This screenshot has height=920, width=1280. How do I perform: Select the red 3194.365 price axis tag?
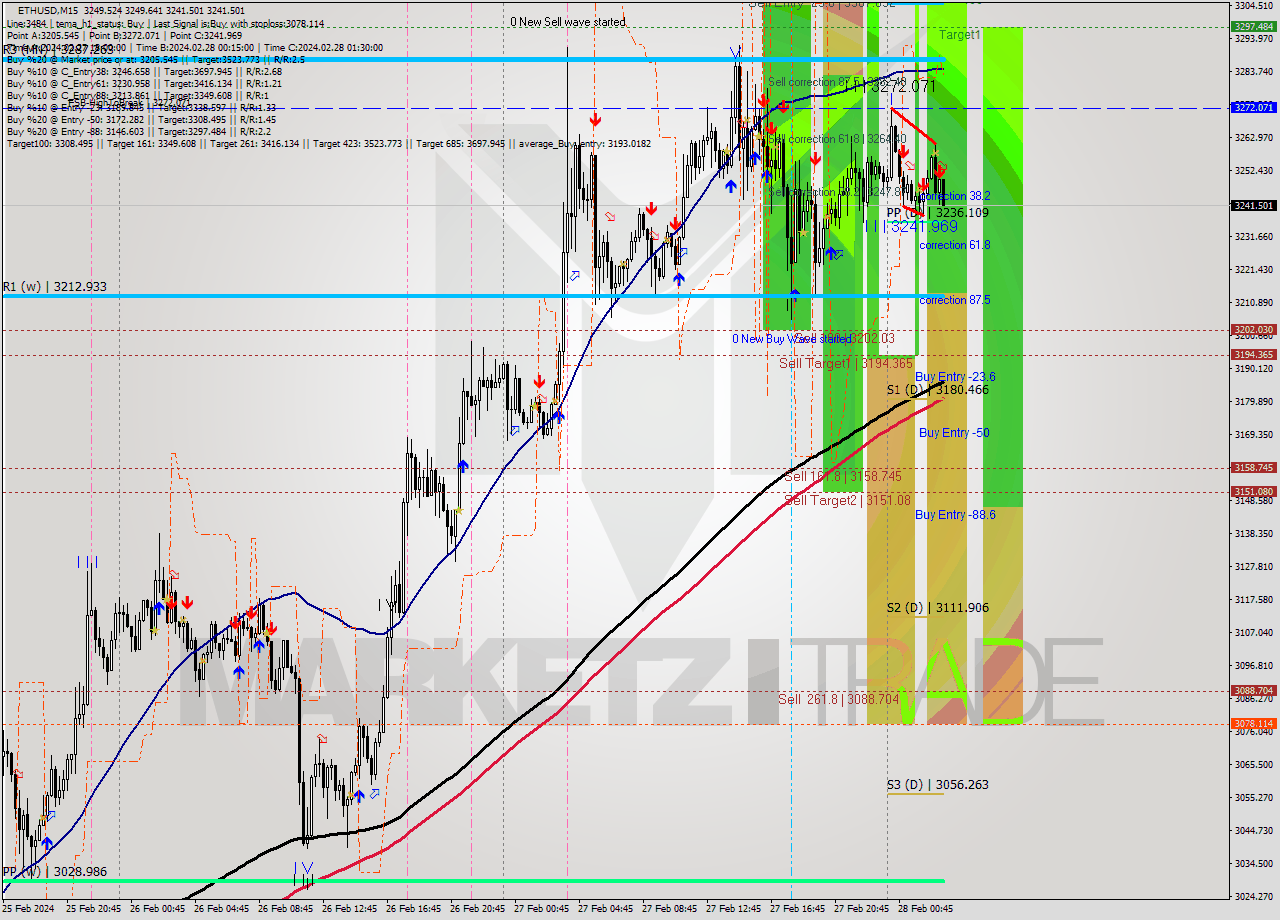pos(1254,354)
